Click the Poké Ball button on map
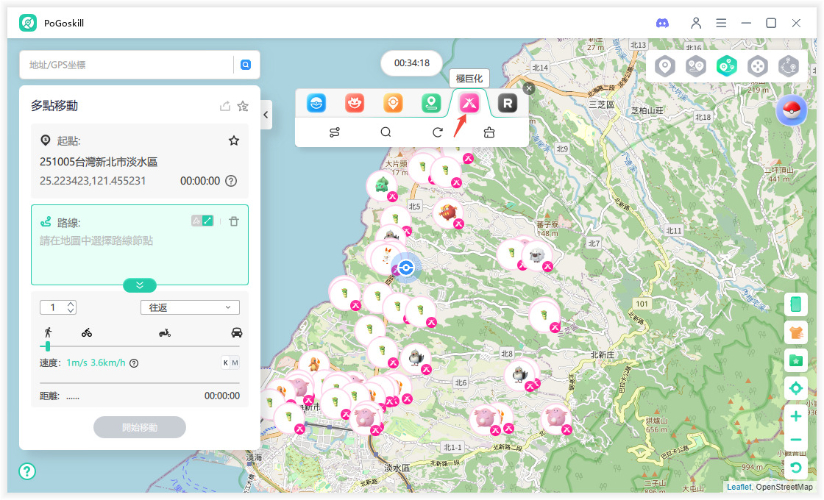The height and width of the screenshot is (500, 824). click(x=791, y=110)
